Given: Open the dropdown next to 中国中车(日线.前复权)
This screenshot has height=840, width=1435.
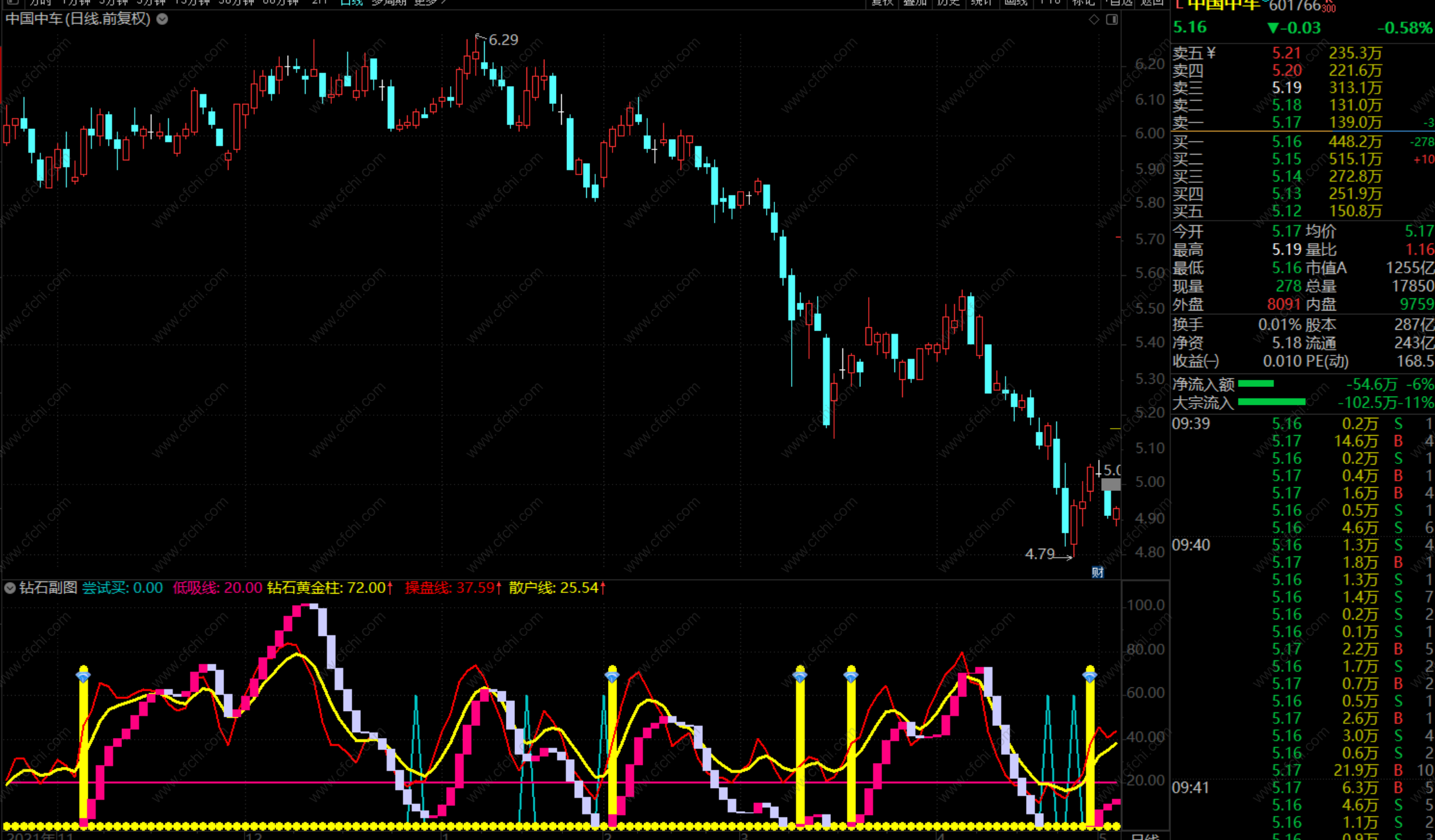Looking at the screenshot, I should tap(162, 19).
